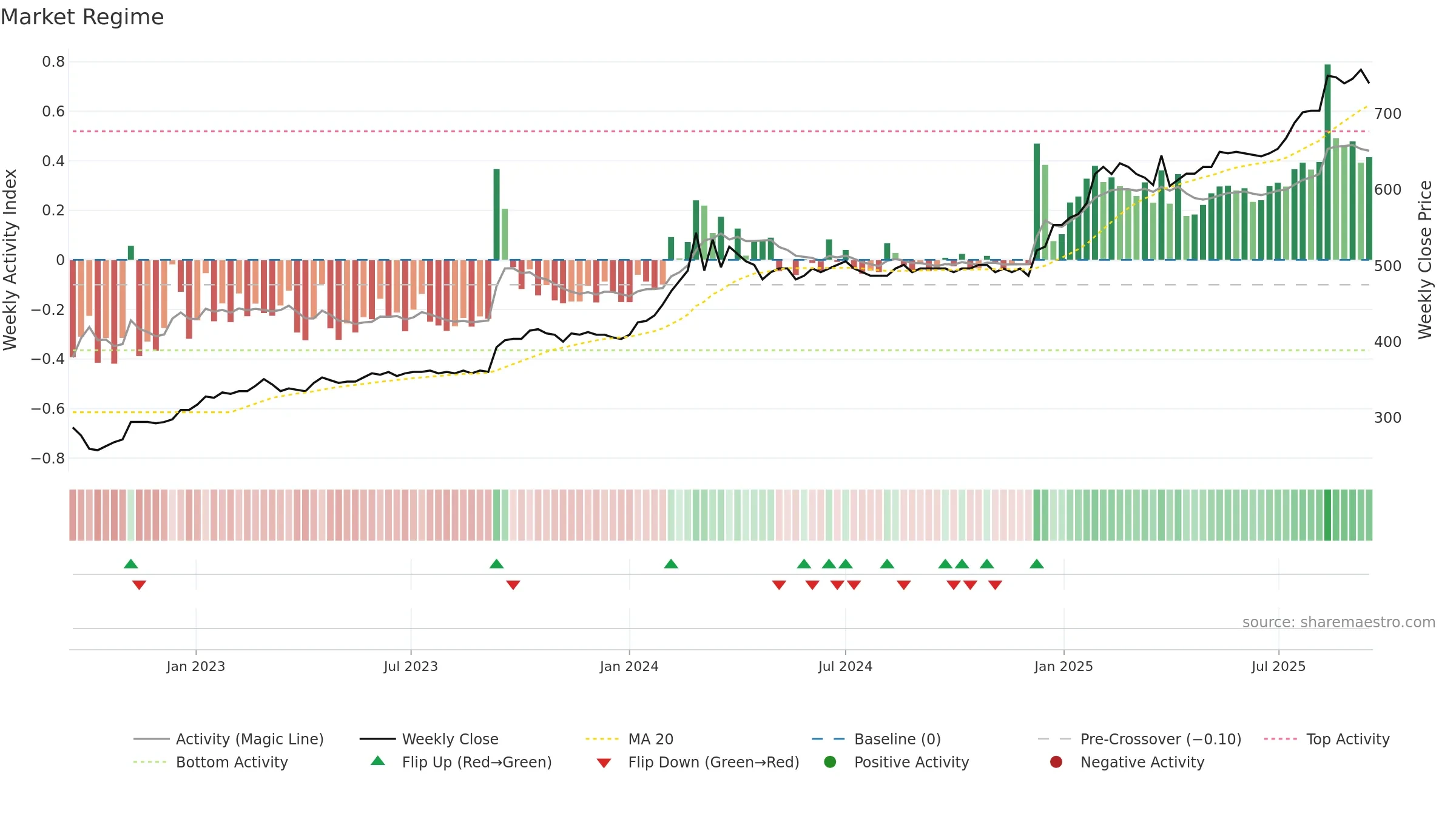Image resolution: width=1456 pixels, height=819 pixels.
Task: Click the last flip-up triangle before Jan 2025
Action: [x=1037, y=564]
